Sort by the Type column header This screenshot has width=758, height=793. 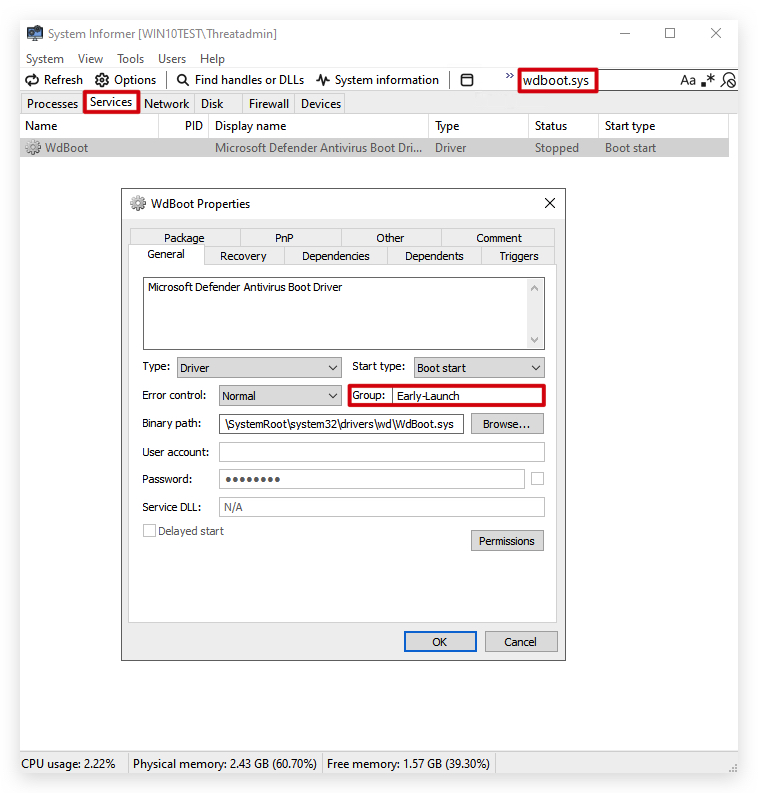pyautogui.click(x=479, y=126)
